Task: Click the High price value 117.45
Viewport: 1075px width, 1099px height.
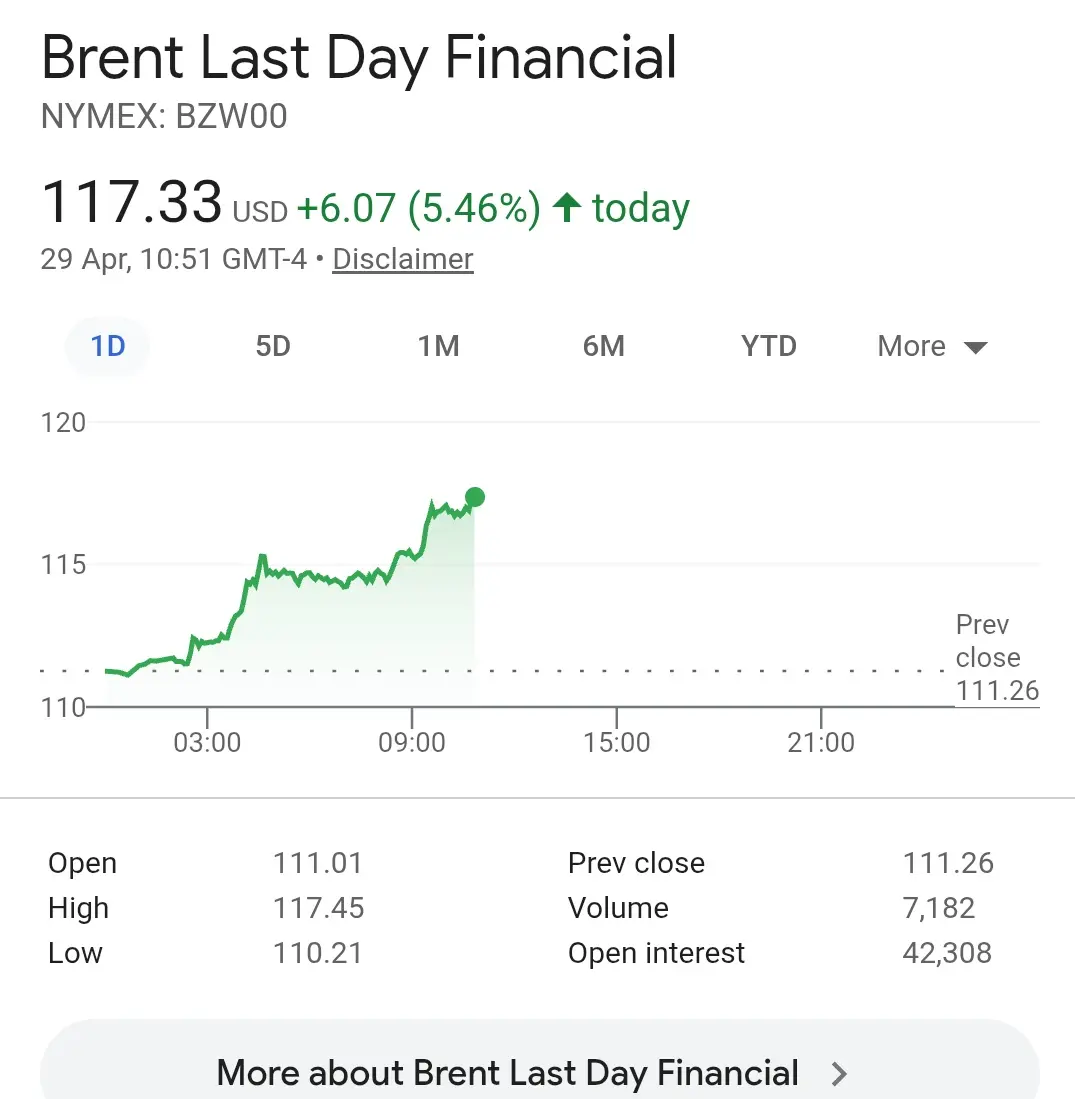Action: pyautogui.click(x=319, y=908)
